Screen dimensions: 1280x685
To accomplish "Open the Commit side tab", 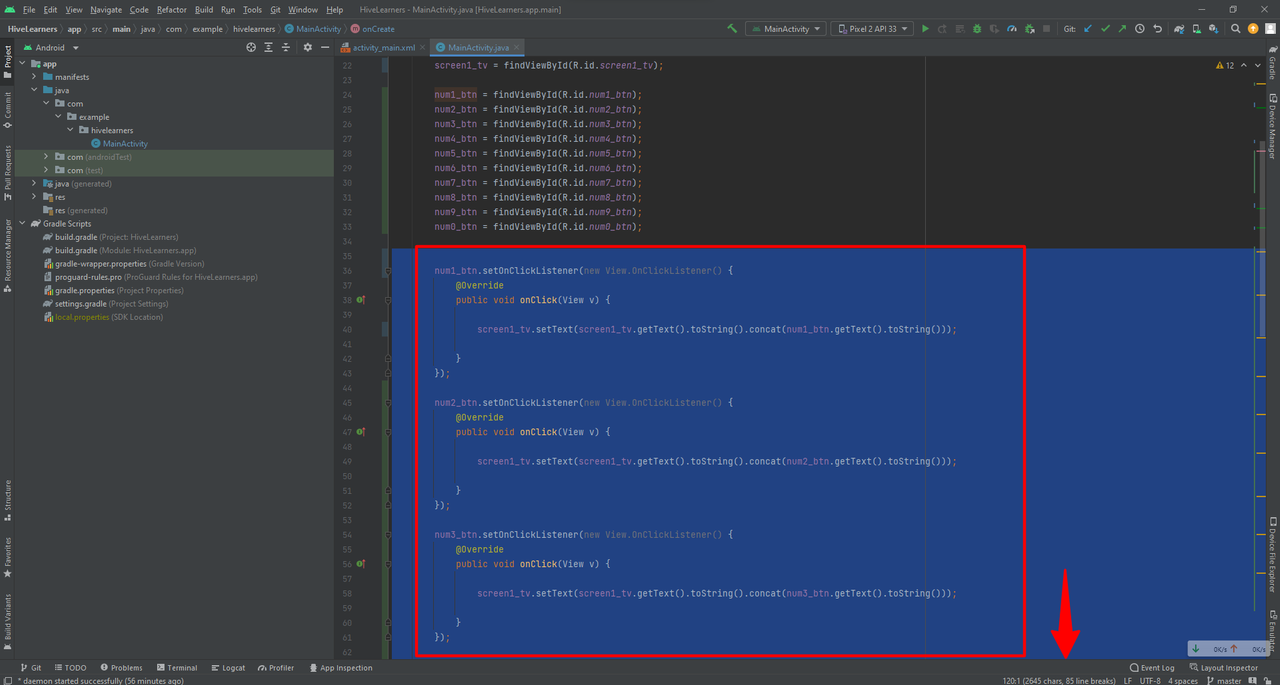I will tap(7, 109).
